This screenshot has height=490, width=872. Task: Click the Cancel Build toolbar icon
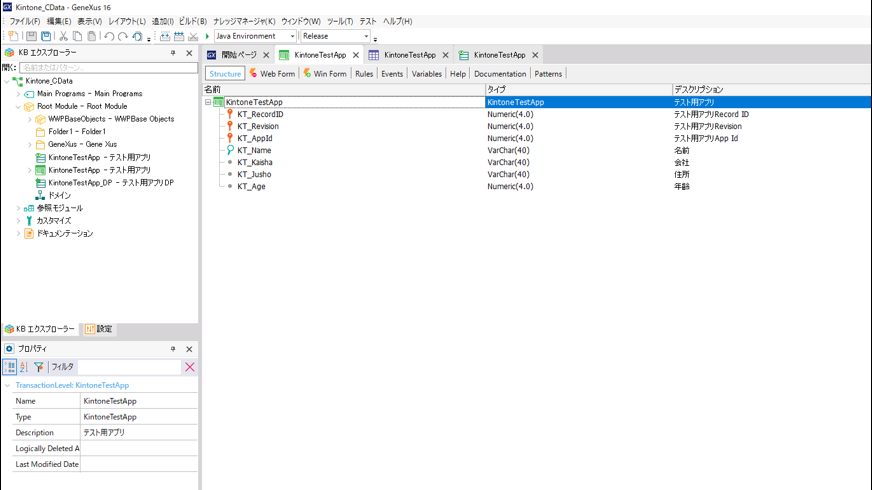193,36
